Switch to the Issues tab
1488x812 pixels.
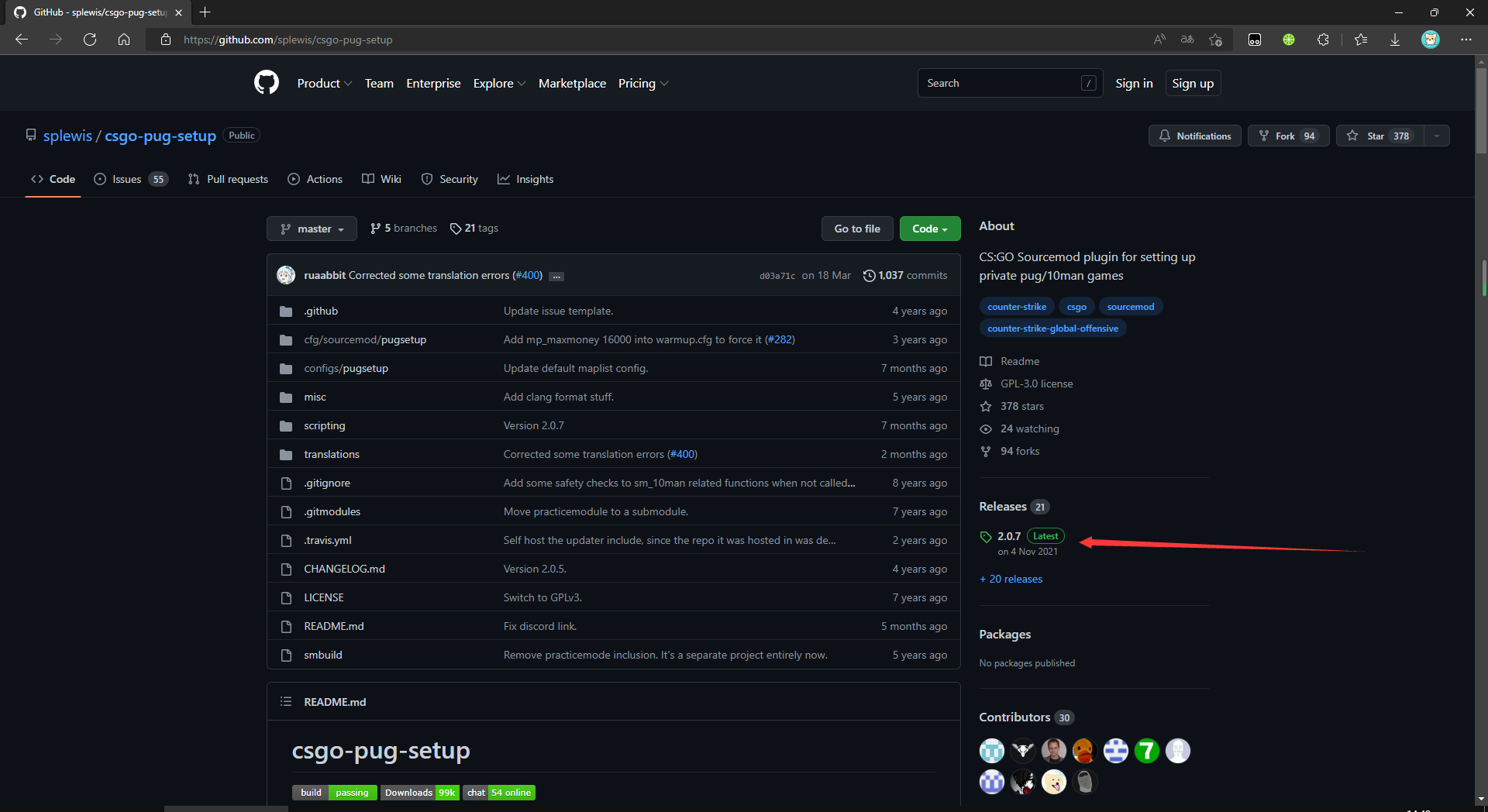click(131, 179)
